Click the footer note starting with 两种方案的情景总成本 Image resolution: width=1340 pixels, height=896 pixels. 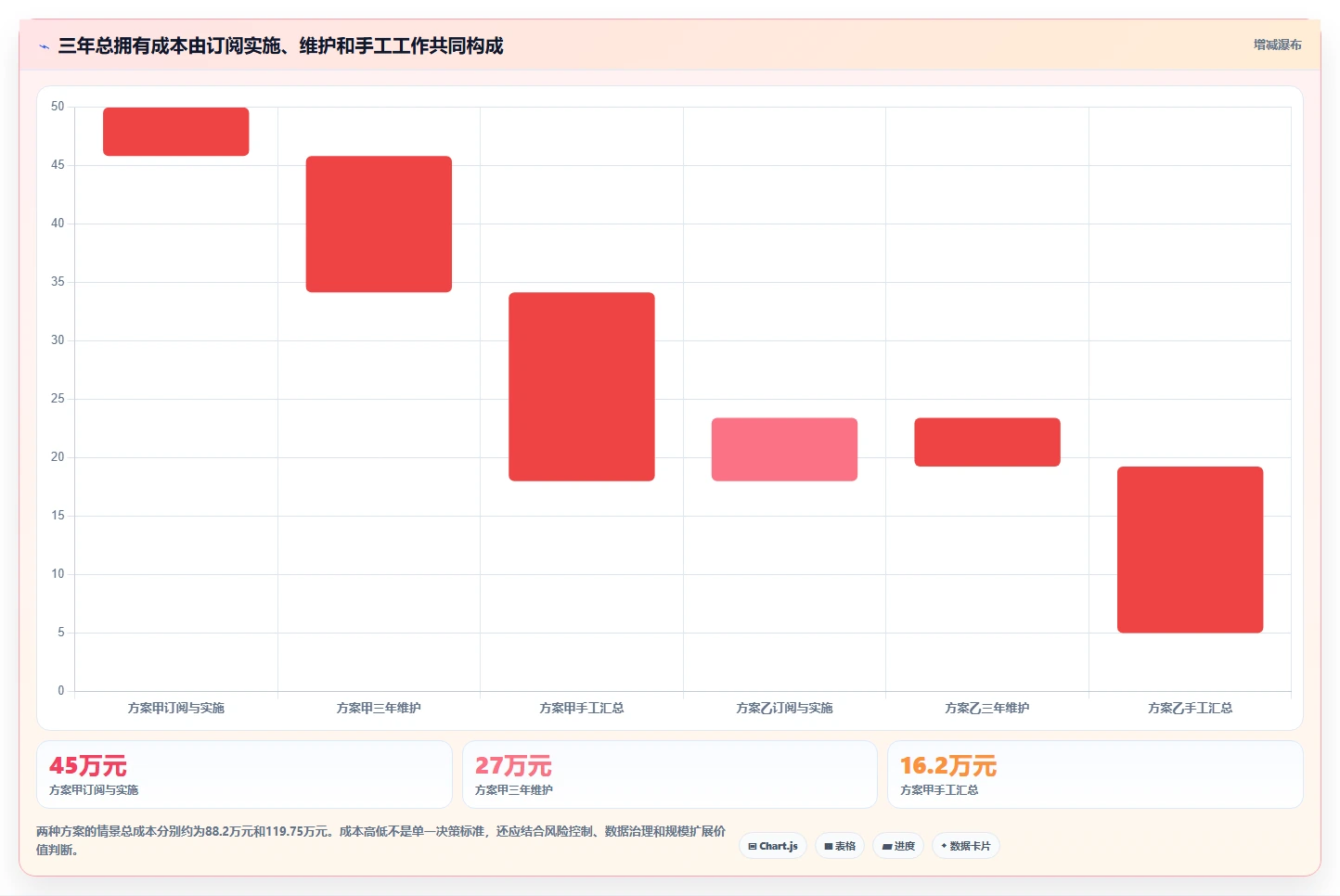point(380,840)
